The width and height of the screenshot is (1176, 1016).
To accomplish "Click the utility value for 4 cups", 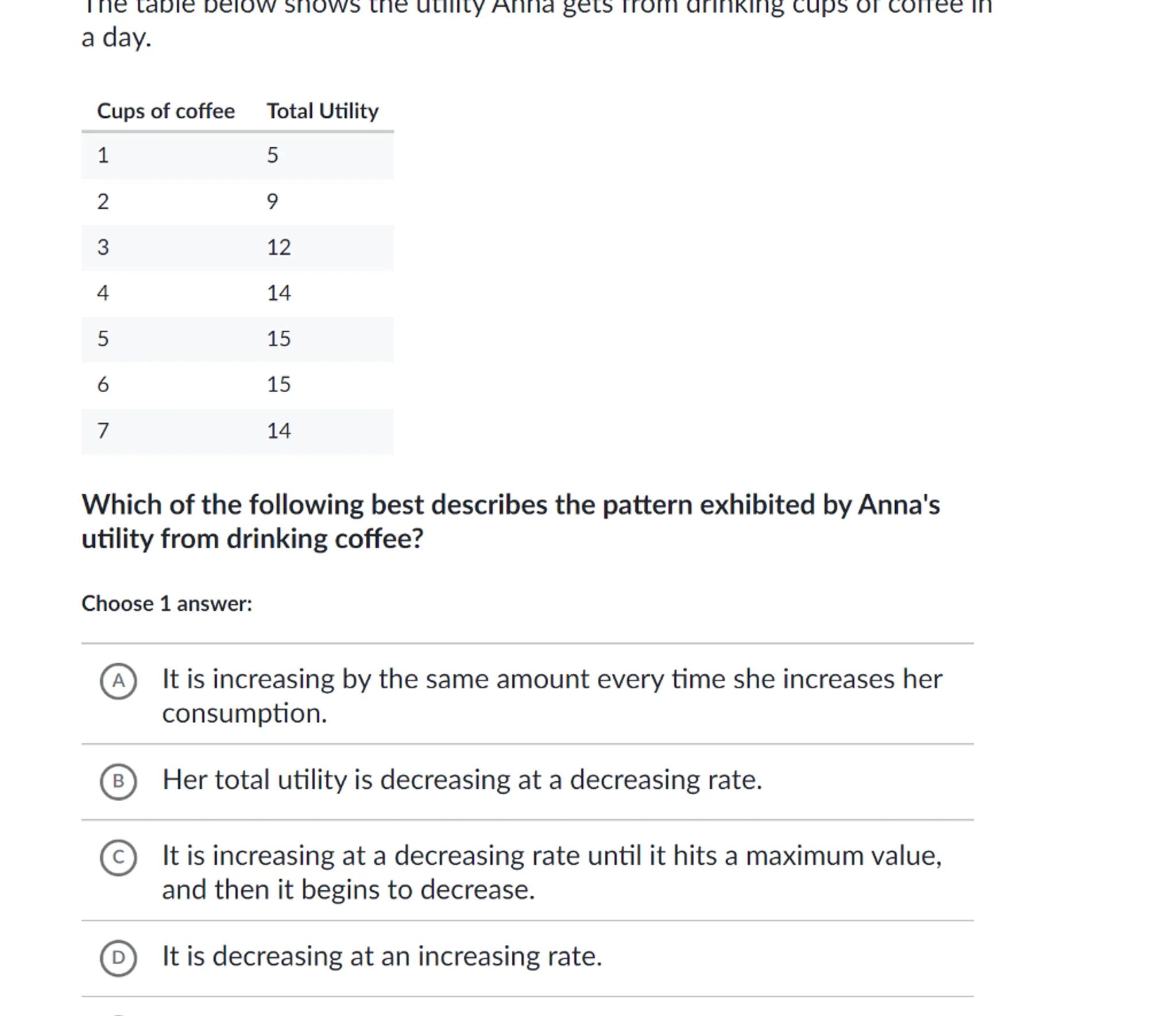I will click(x=278, y=293).
